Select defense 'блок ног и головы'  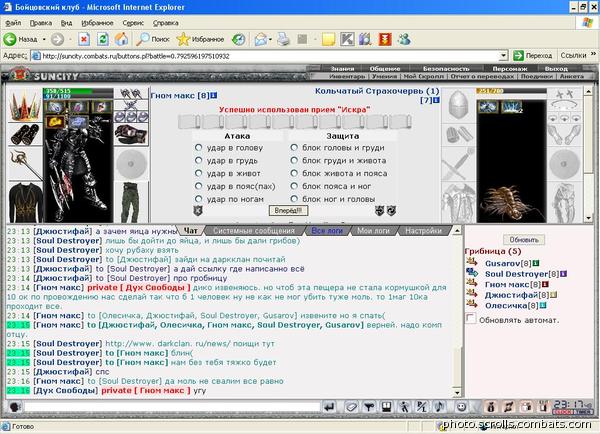pyautogui.click(x=294, y=199)
